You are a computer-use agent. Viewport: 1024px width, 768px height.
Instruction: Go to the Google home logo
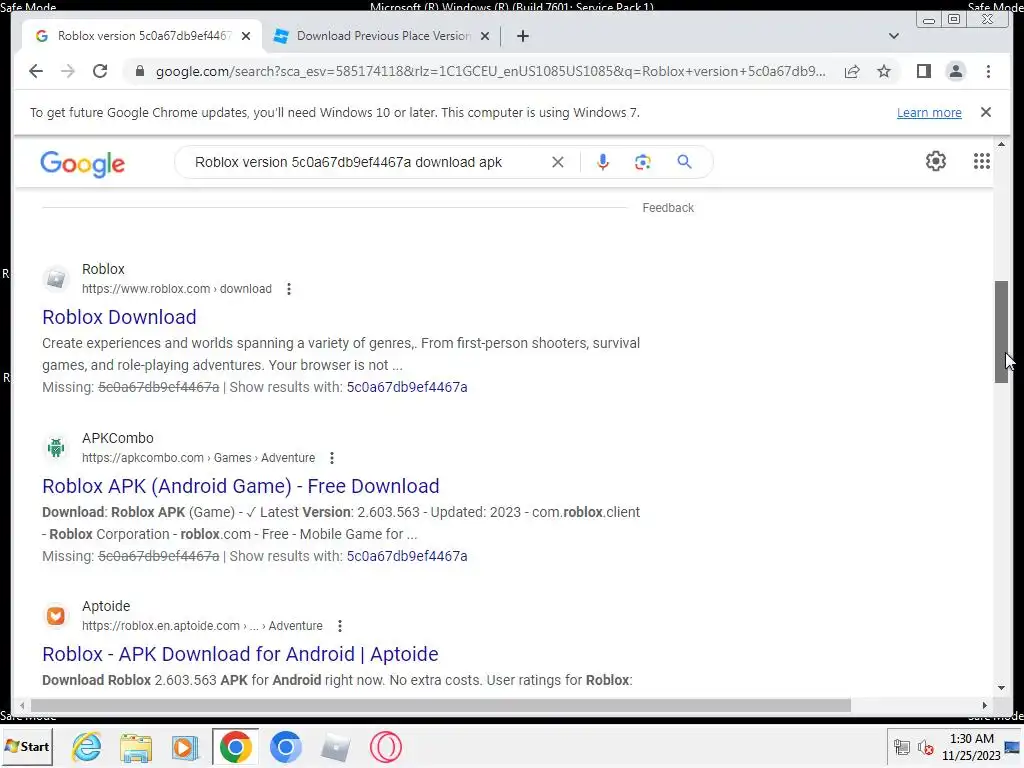tap(82, 164)
